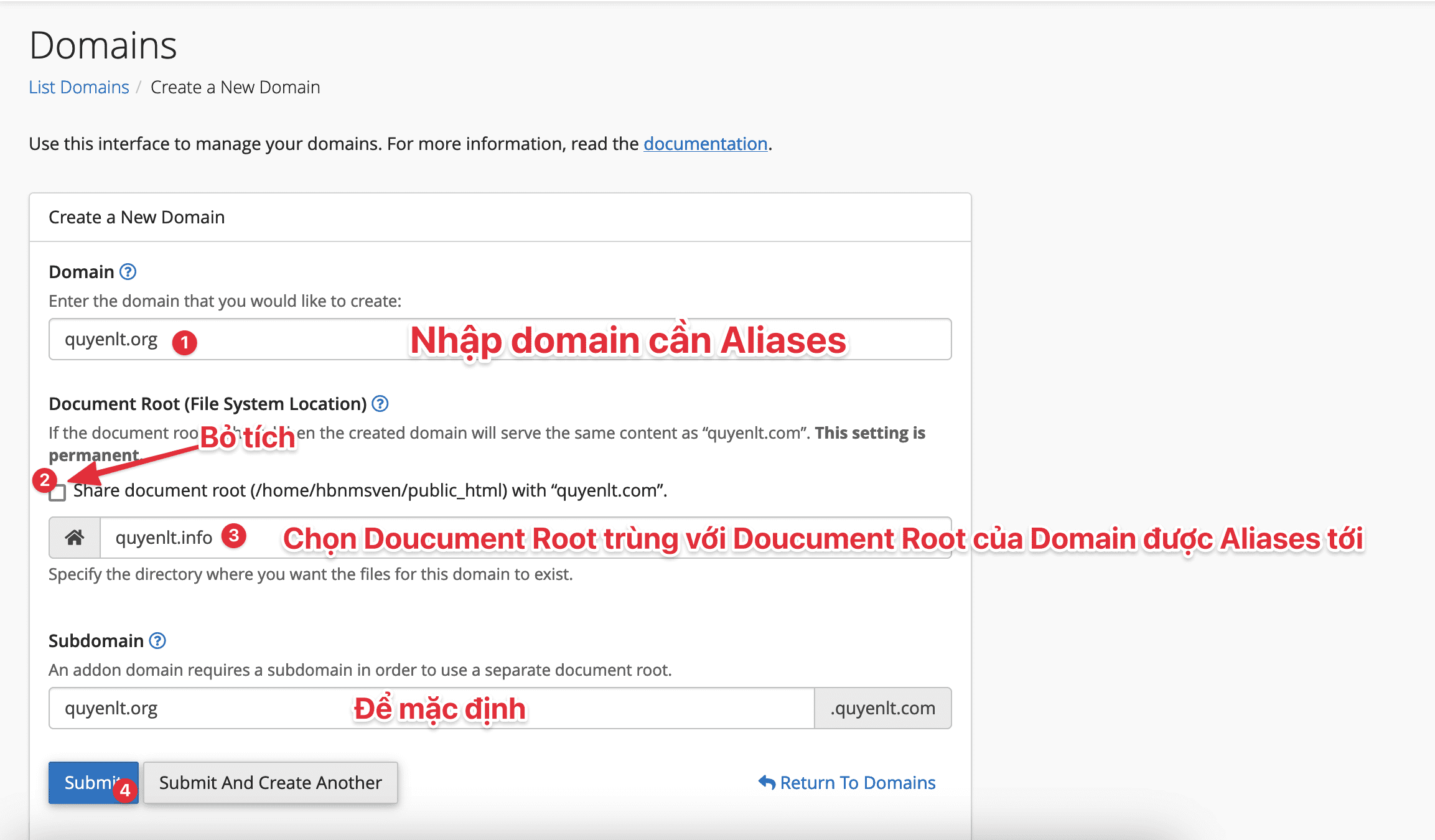Click Return To Domains link

tap(857, 783)
